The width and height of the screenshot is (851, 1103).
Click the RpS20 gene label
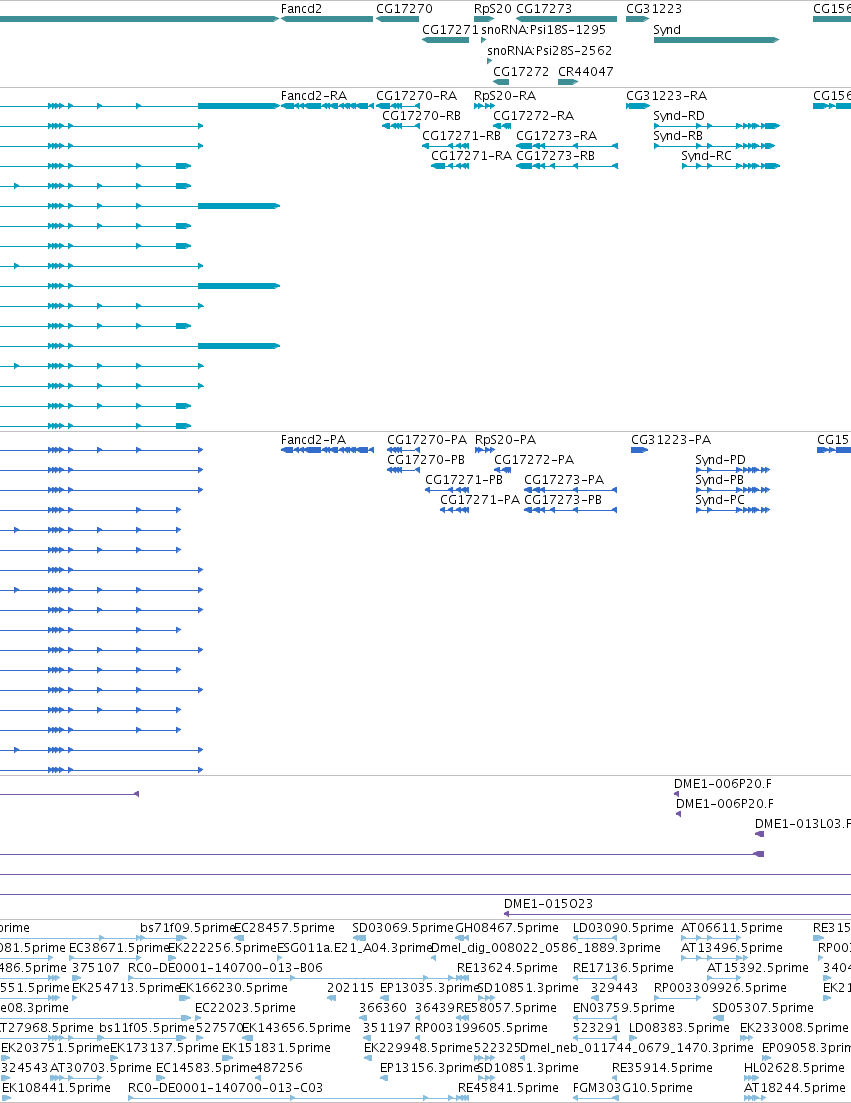pyautogui.click(x=492, y=9)
